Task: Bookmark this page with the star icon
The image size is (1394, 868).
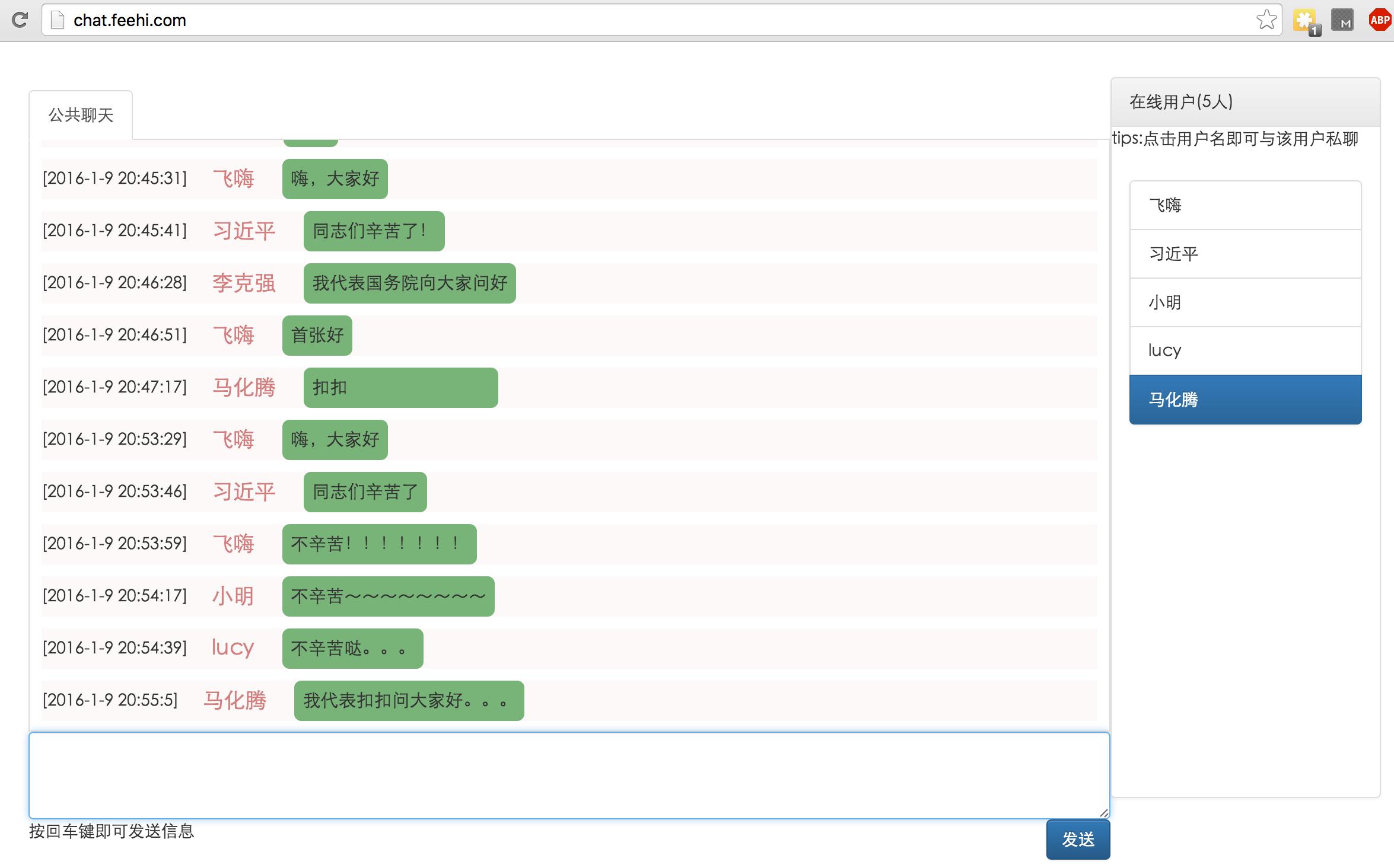Action: pos(1266,20)
